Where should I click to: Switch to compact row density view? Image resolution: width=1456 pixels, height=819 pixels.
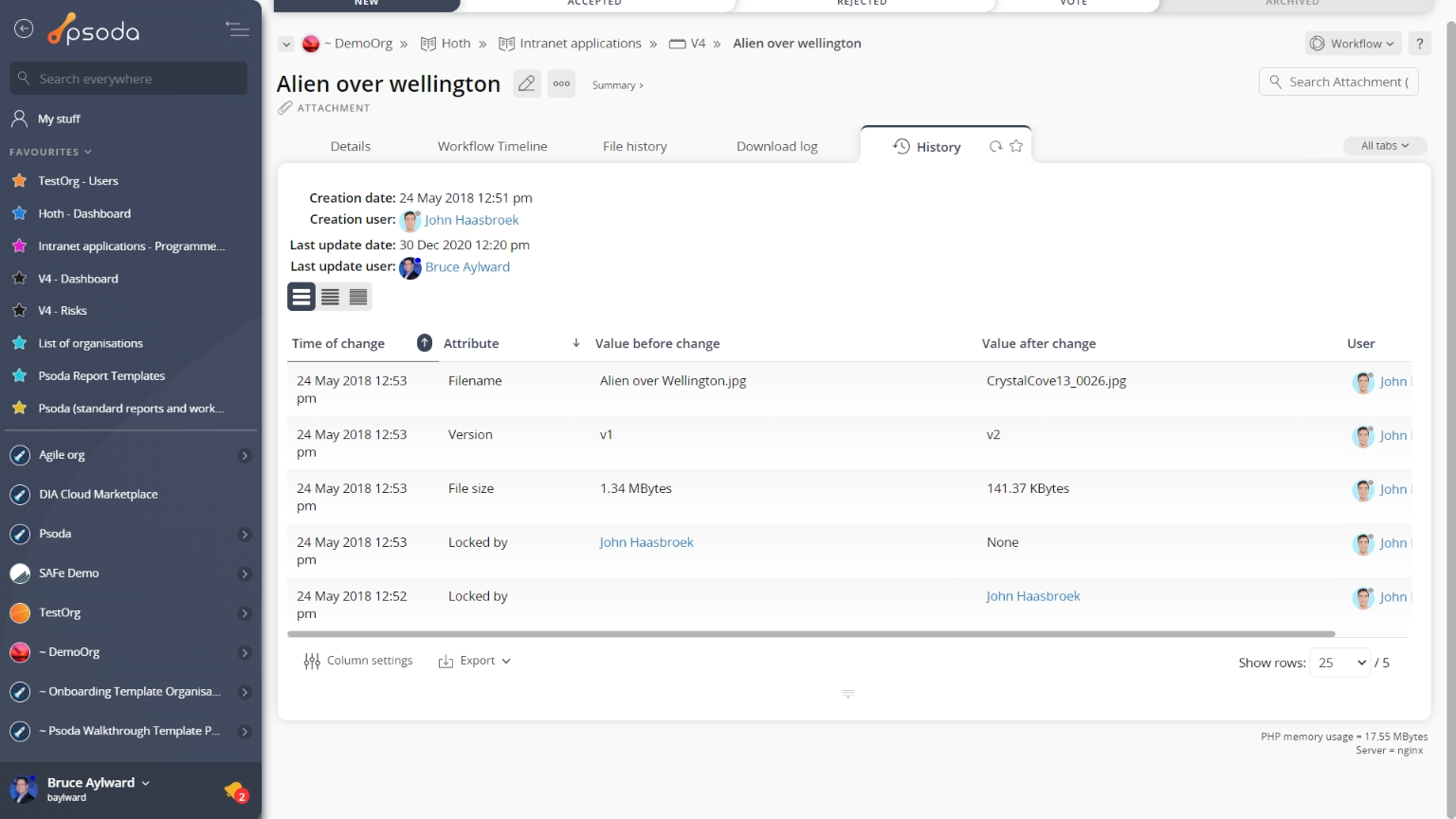[358, 297]
